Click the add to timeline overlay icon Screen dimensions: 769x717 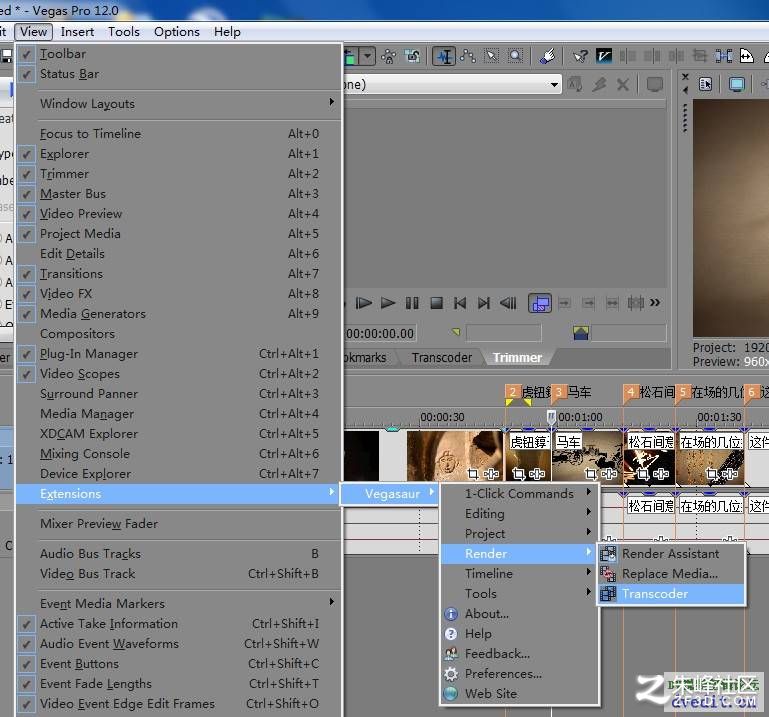tap(540, 304)
